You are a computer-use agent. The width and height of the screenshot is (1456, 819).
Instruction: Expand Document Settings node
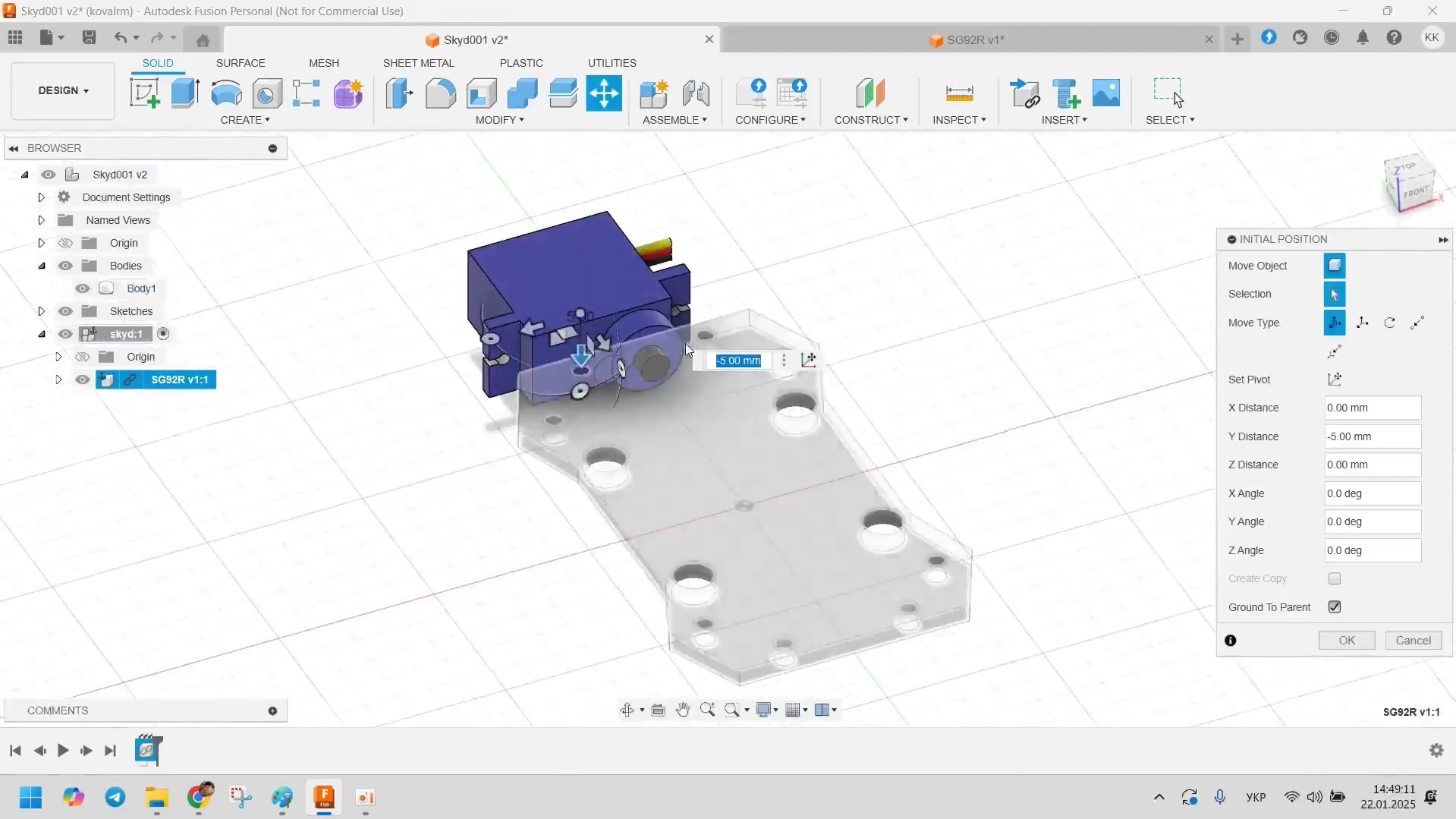point(42,197)
